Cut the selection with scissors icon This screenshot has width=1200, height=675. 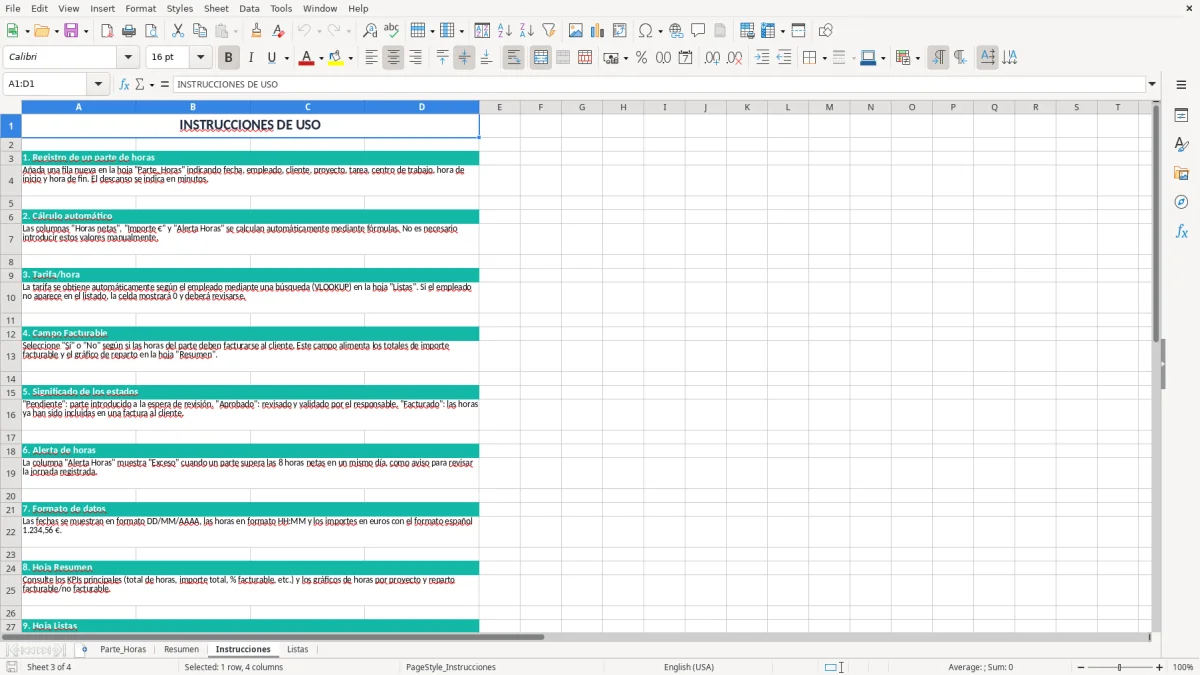(178, 31)
